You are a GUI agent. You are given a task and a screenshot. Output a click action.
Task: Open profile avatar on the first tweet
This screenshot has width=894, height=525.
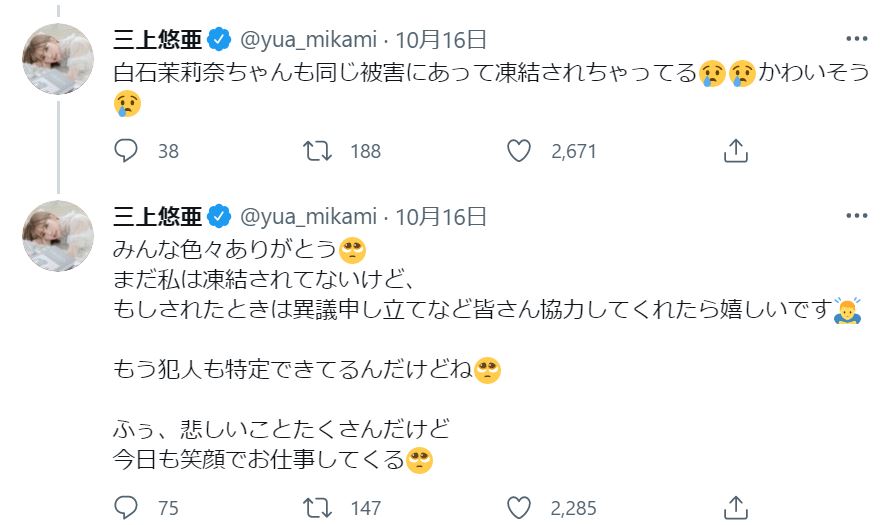tap(58, 59)
